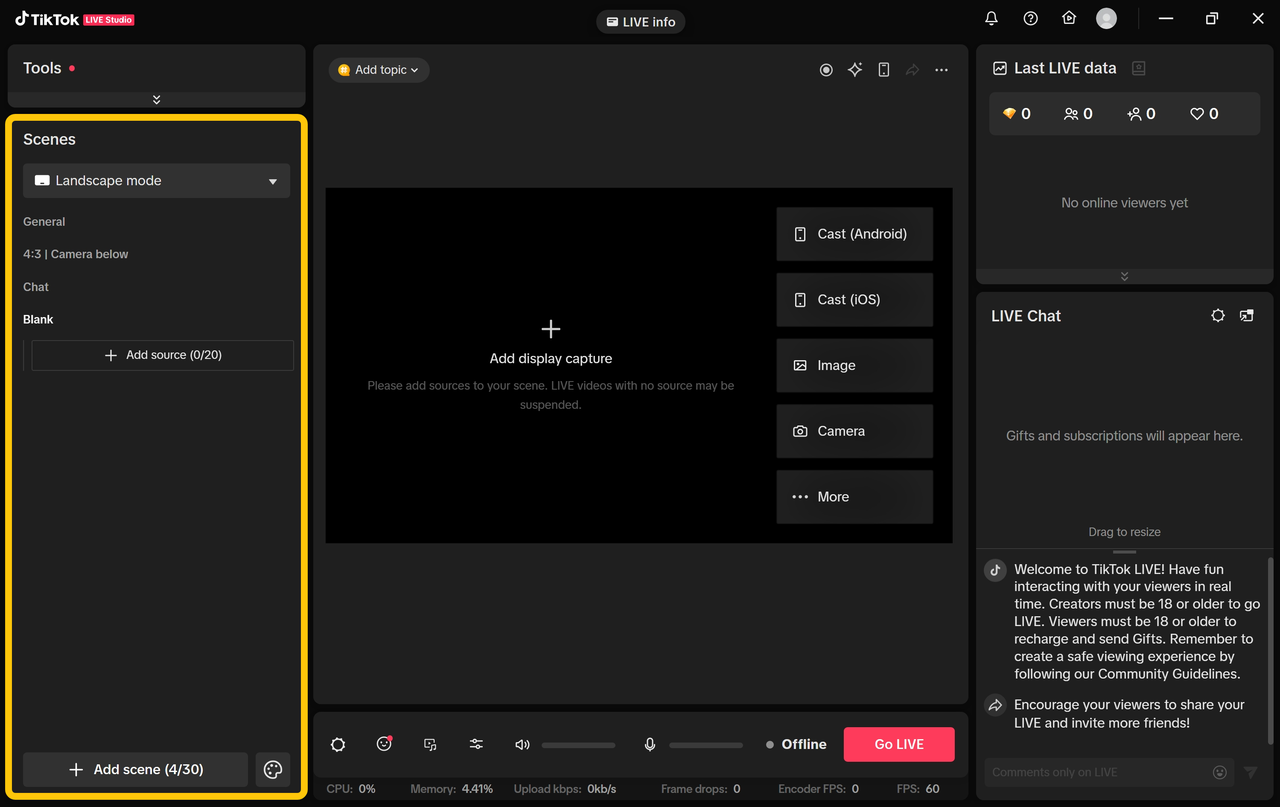Click the record icon above the preview
The image size is (1280, 807).
(826, 70)
